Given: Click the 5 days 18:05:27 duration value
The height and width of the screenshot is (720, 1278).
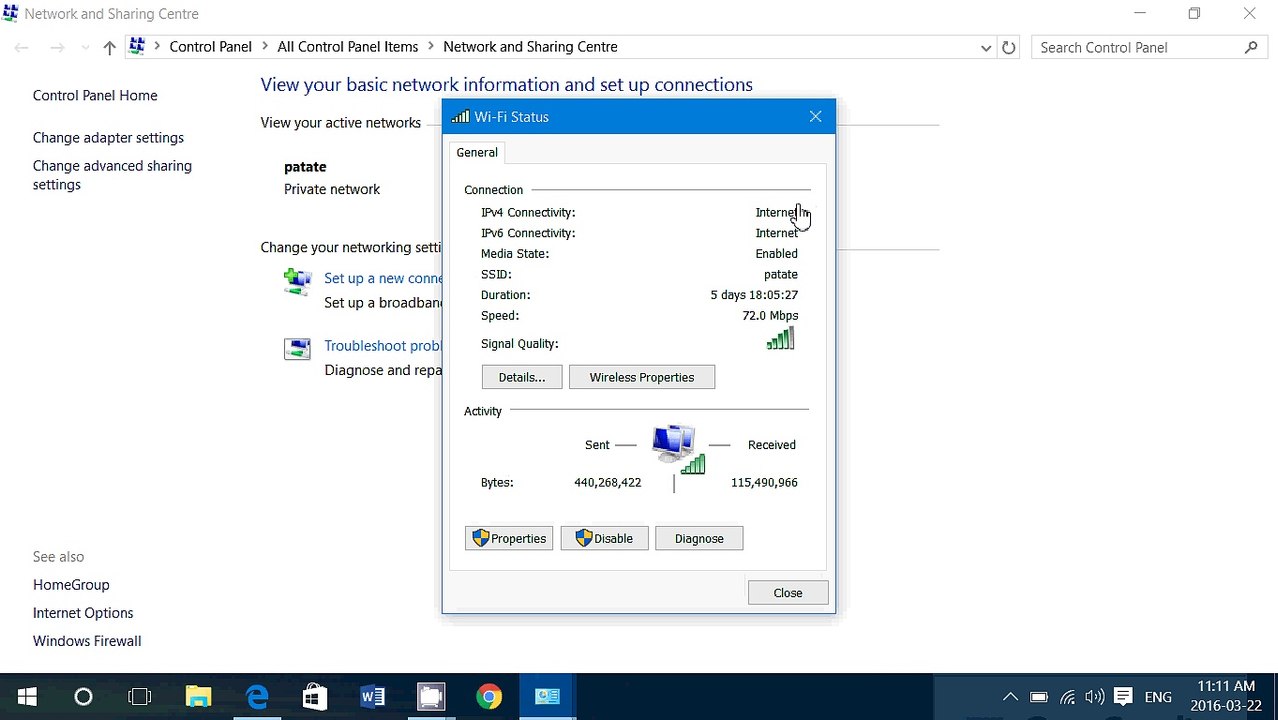Looking at the screenshot, I should (754, 295).
